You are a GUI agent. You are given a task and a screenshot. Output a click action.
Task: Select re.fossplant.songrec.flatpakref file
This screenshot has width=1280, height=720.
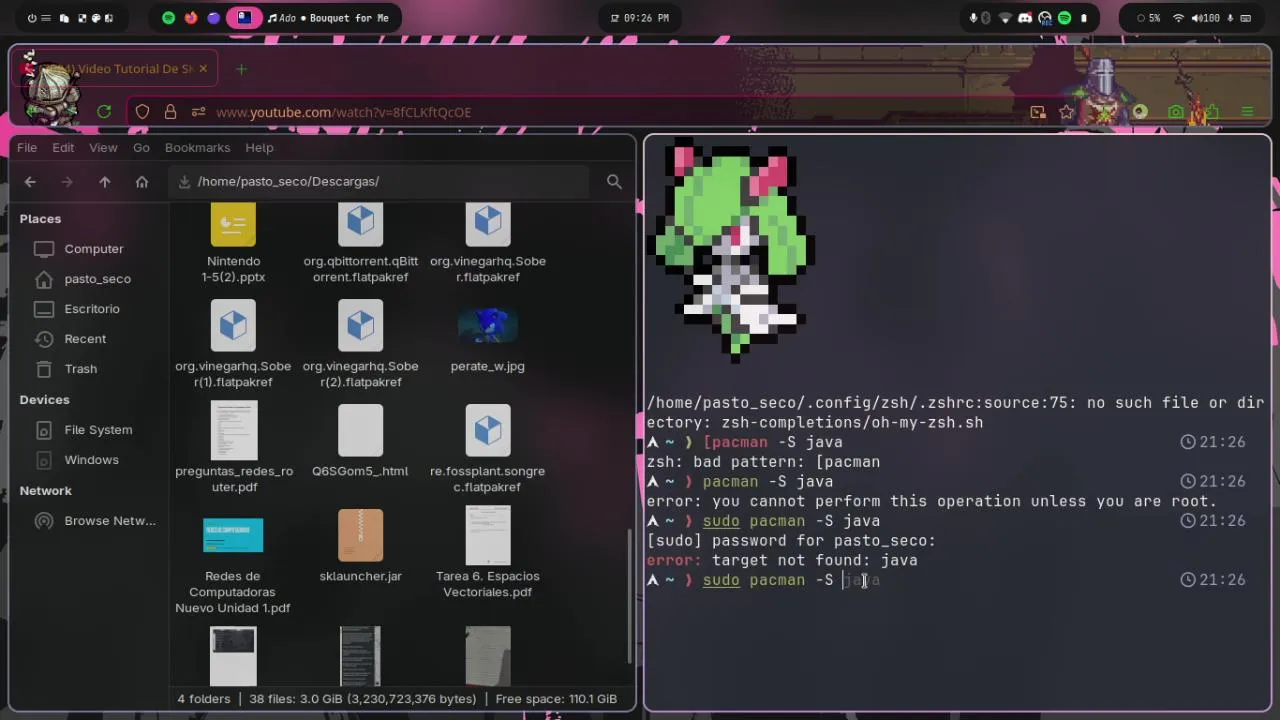click(x=488, y=448)
